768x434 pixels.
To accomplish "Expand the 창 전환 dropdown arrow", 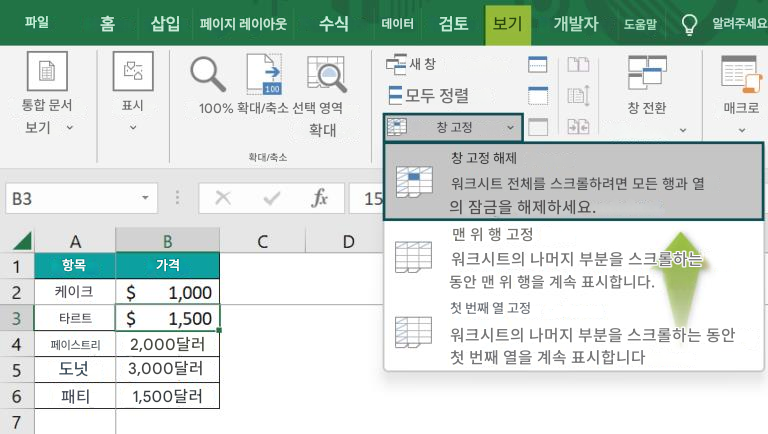I will pyautogui.click(x=683, y=130).
